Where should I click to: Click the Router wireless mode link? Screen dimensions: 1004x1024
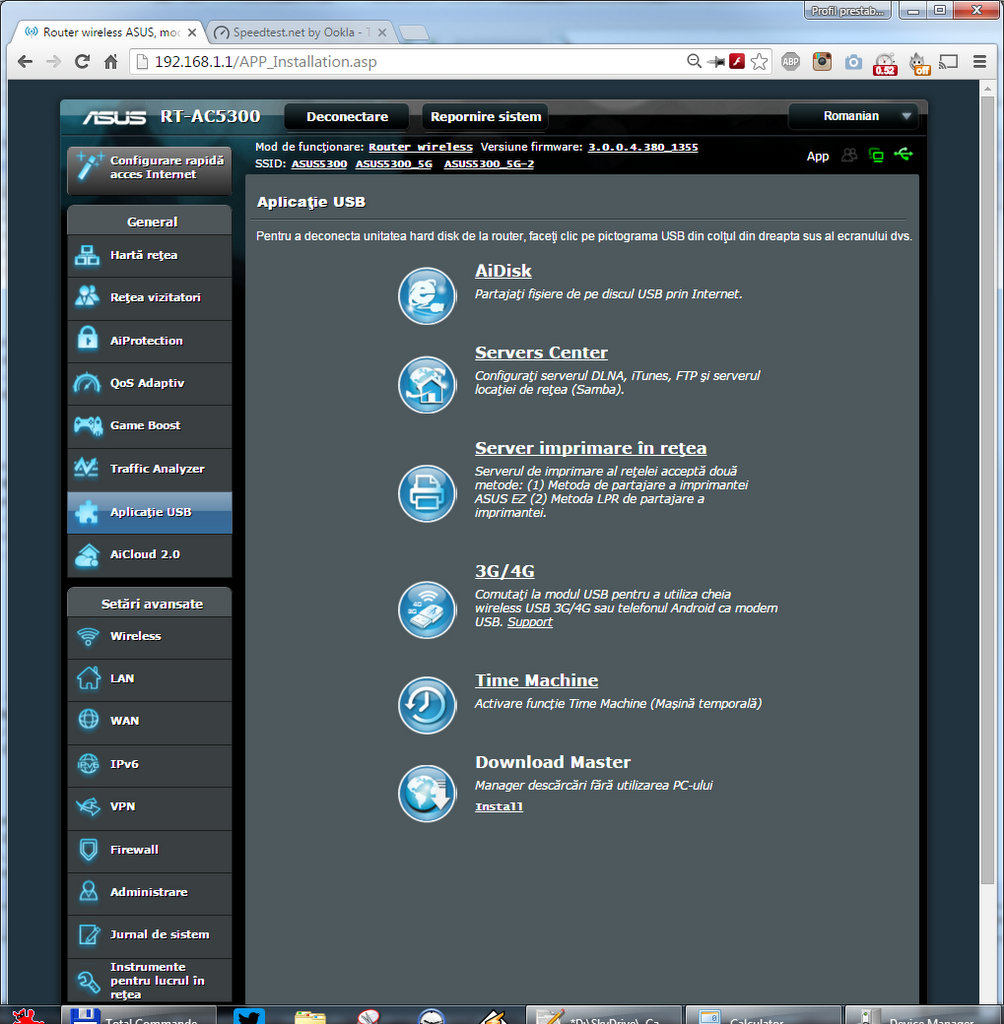(421, 148)
